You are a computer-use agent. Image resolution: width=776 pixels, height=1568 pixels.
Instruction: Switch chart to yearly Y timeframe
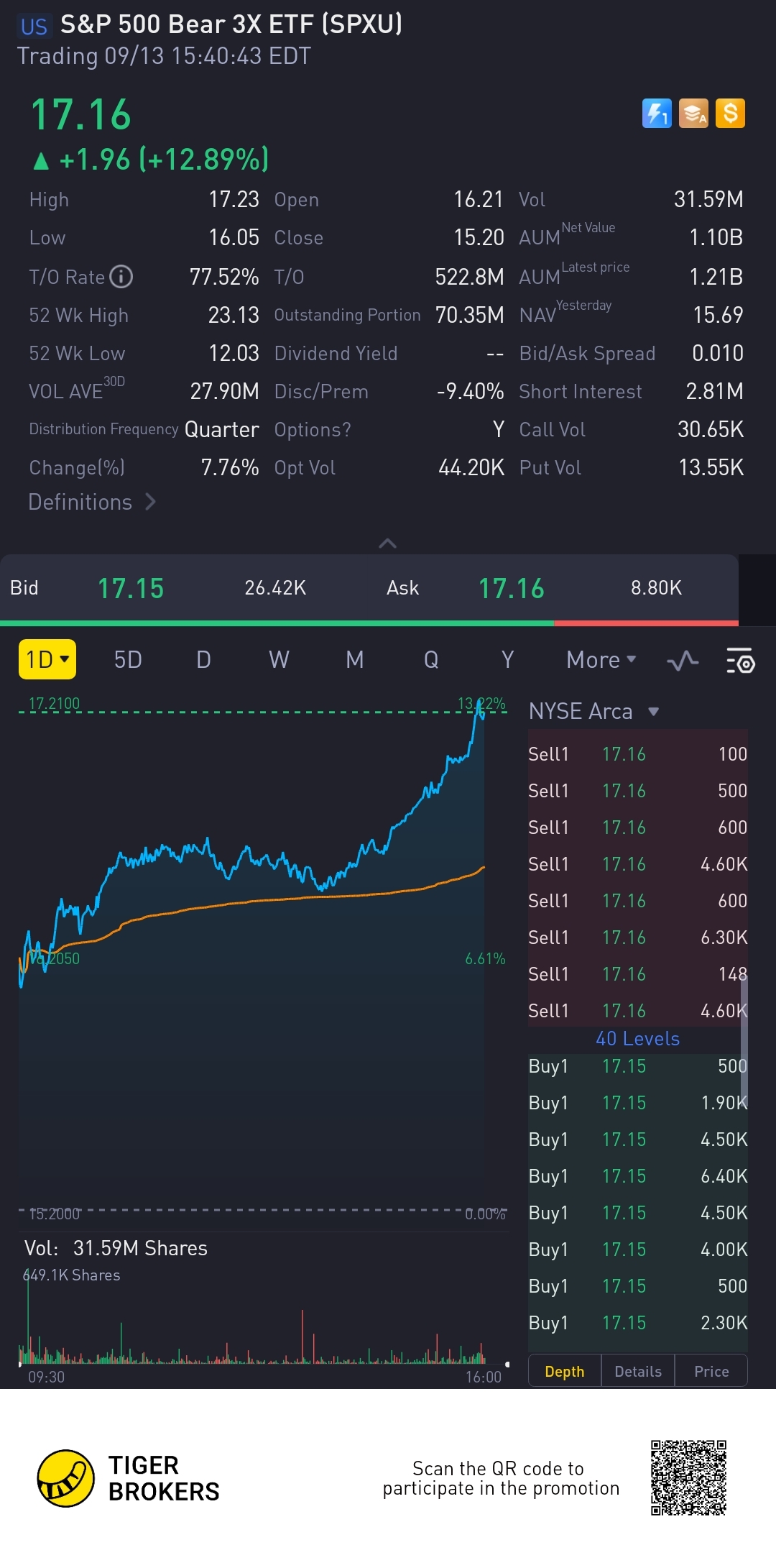[507, 660]
